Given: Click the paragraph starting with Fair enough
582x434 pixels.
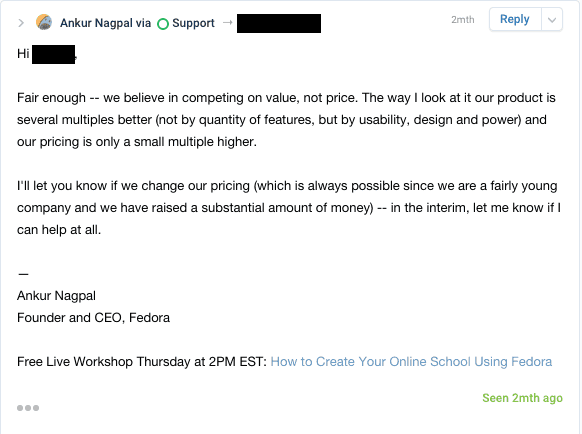Looking at the screenshot, I should pos(286,120).
